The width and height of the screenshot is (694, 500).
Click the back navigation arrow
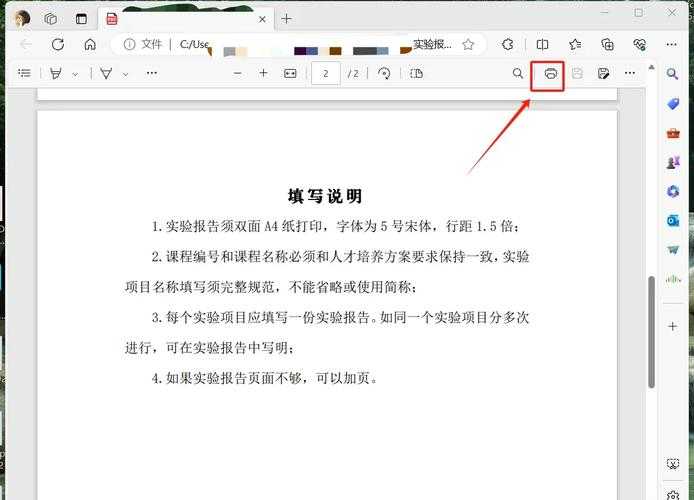pos(26,44)
